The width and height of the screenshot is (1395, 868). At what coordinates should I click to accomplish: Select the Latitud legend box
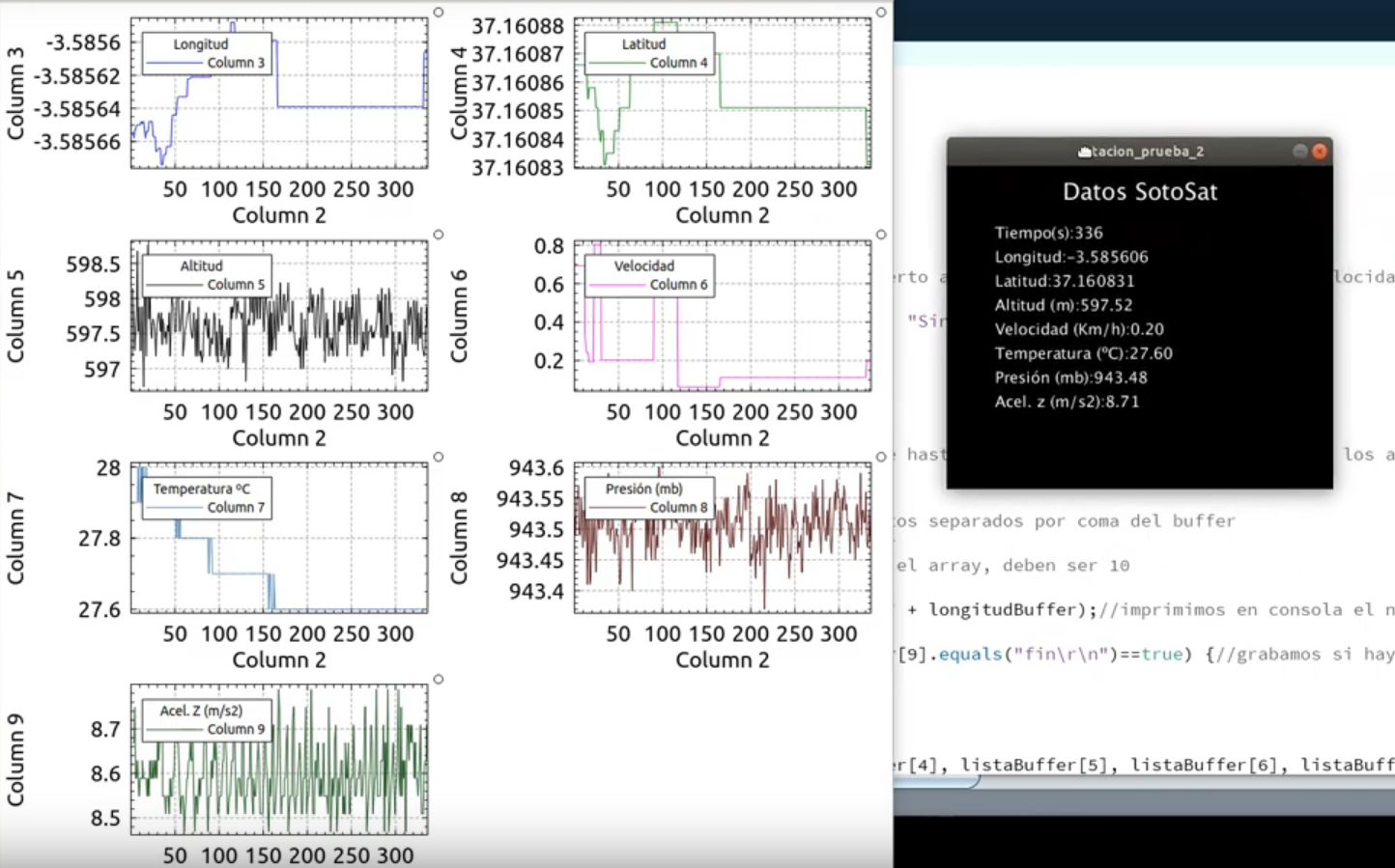(x=650, y=54)
